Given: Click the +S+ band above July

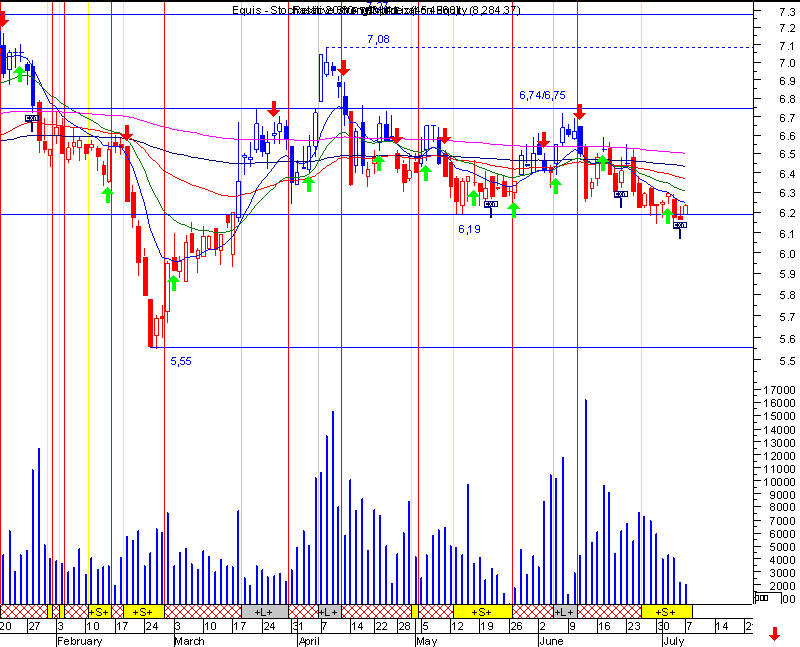Looking at the screenshot, I should [x=666, y=611].
